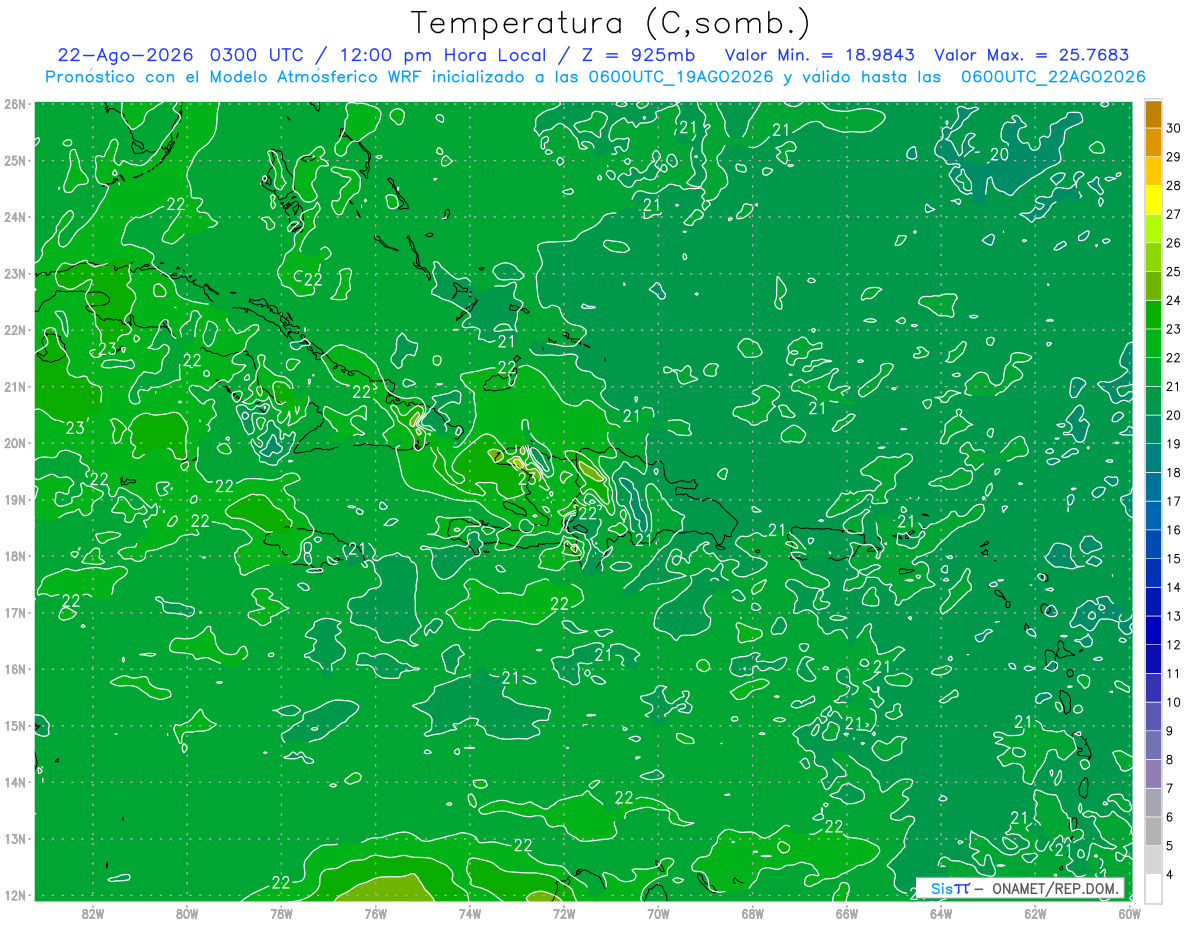Click the legend value 19

pyautogui.click(x=1174, y=444)
